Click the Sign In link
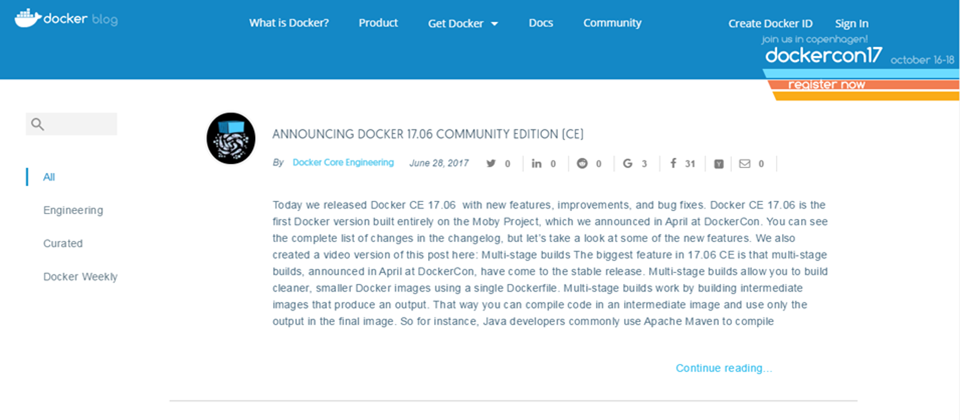 point(852,24)
